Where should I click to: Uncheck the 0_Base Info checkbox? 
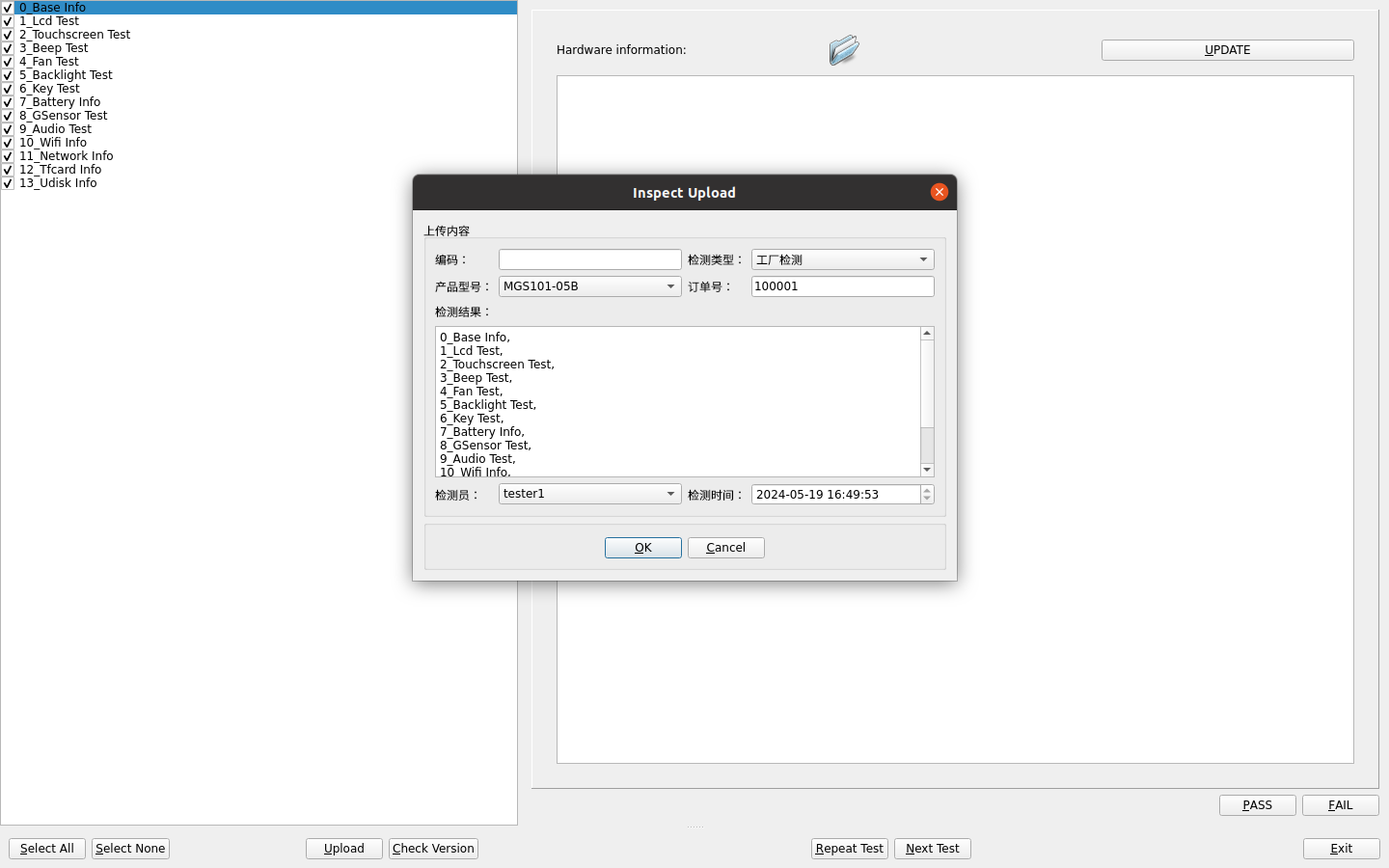(x=8, y=8)
